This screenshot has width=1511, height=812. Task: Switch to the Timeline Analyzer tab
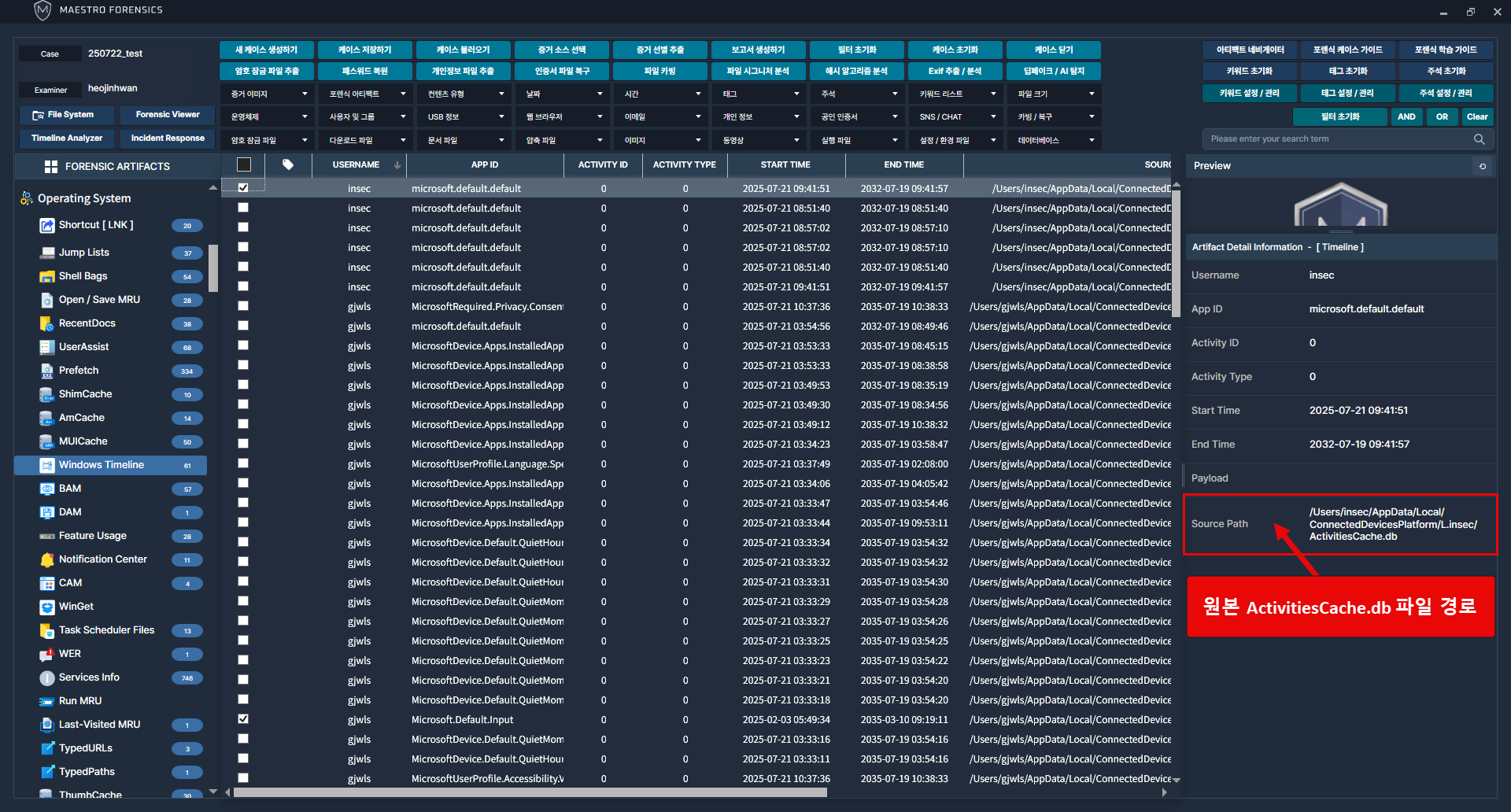click(x=67, y=138)
